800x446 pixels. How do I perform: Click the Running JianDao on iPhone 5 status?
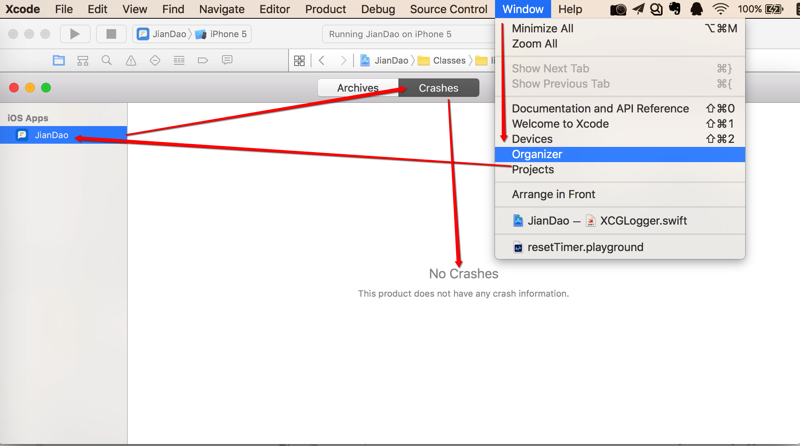coord(390,34)
